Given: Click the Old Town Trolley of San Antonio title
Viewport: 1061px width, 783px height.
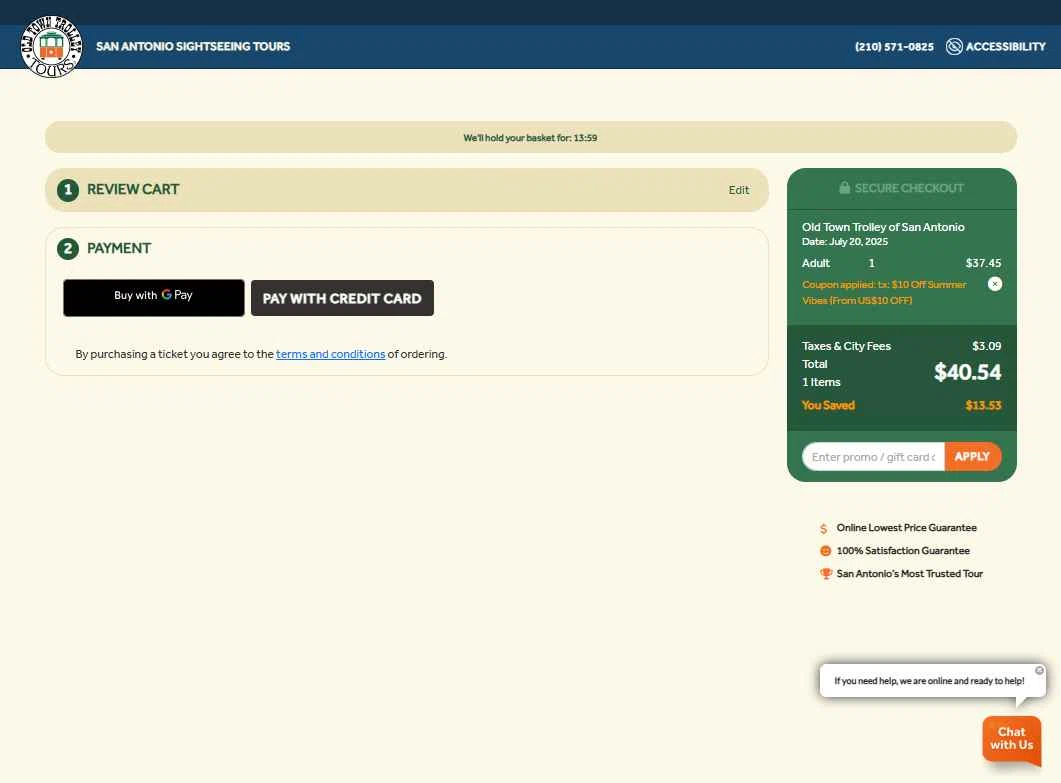Looking at the screenshot, I should [x=883, y=227].
